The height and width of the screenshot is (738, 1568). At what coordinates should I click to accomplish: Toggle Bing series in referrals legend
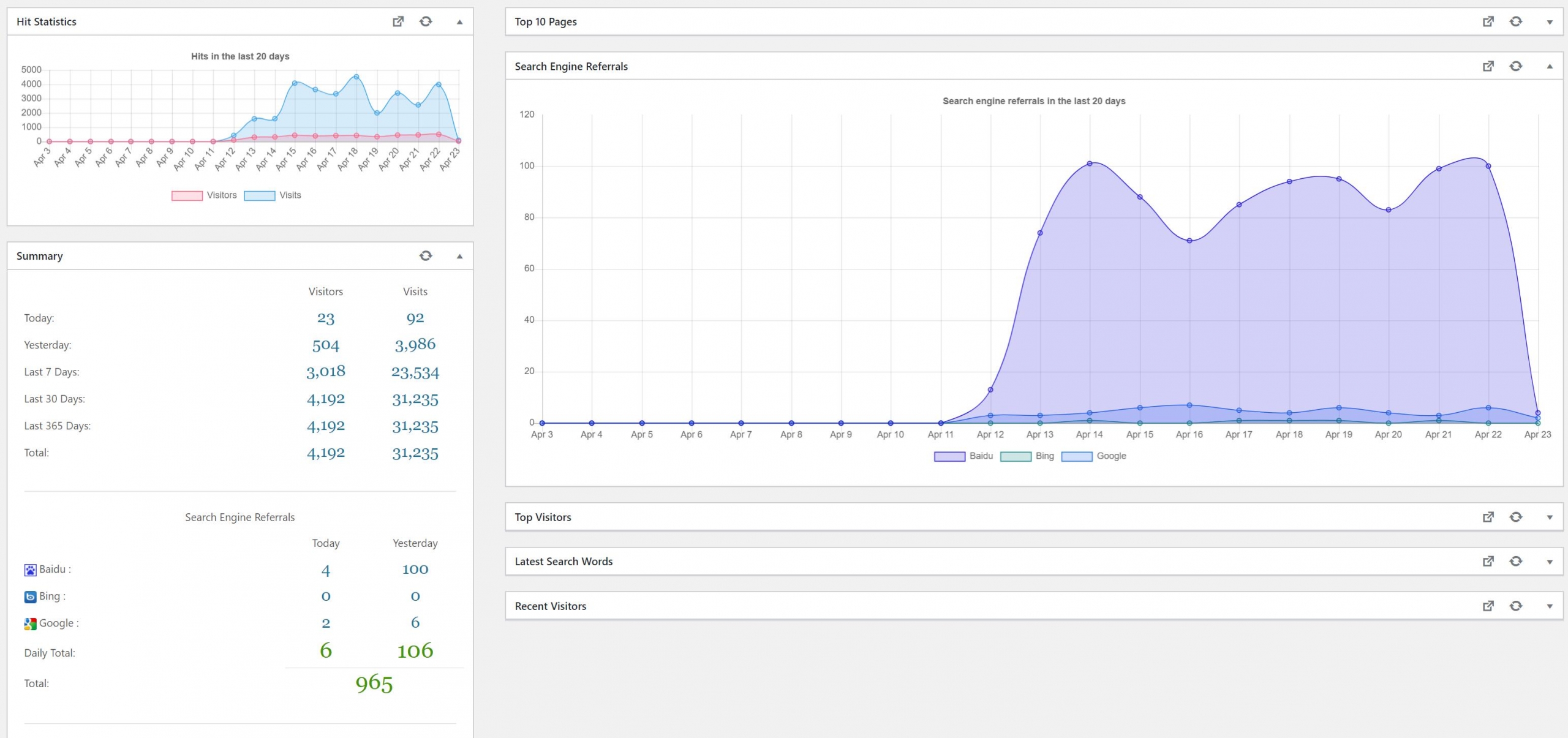pyautogui.click(x=1027, y=456)
